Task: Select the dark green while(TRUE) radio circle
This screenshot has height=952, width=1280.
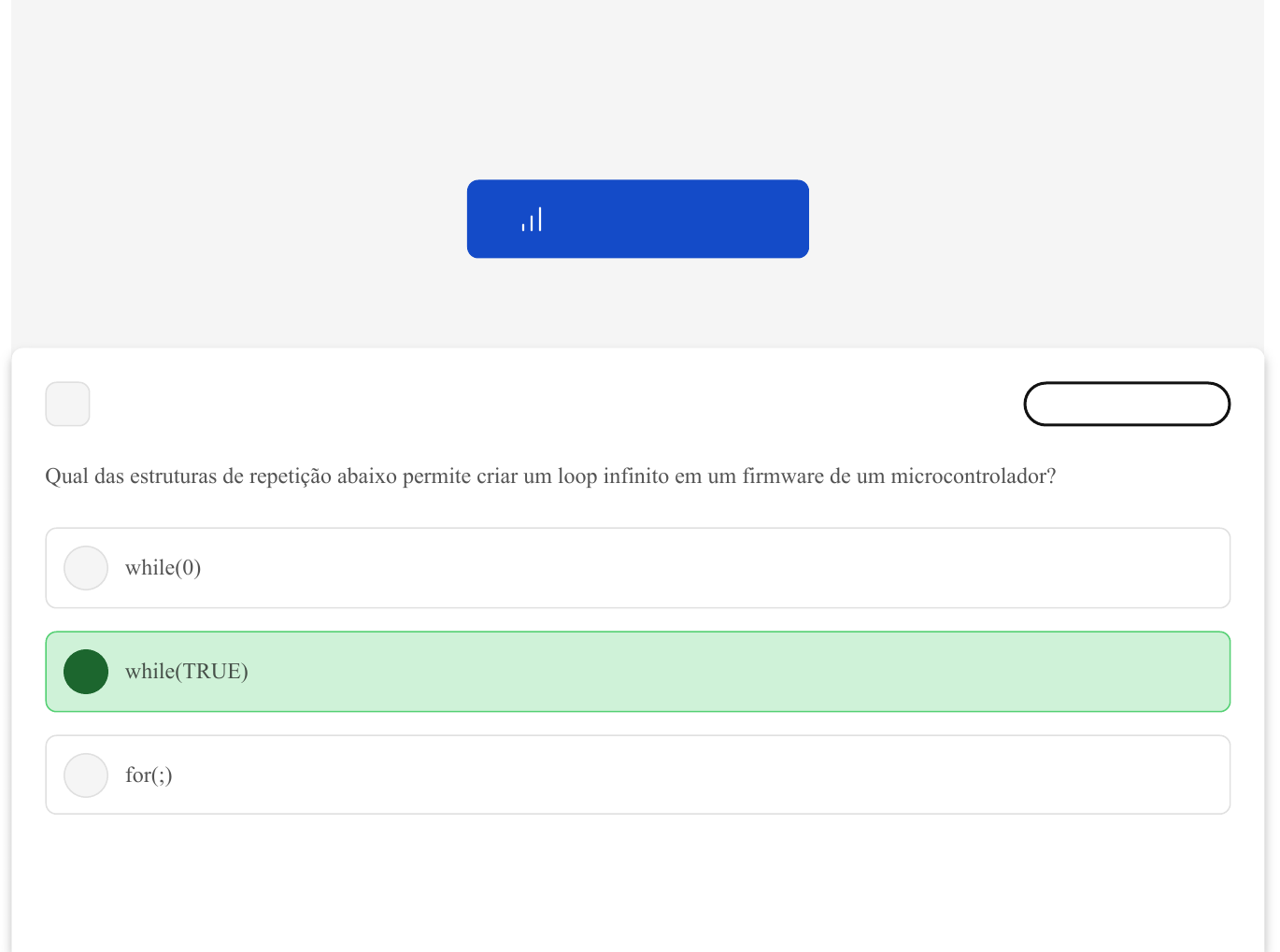Action: [86, 672]
